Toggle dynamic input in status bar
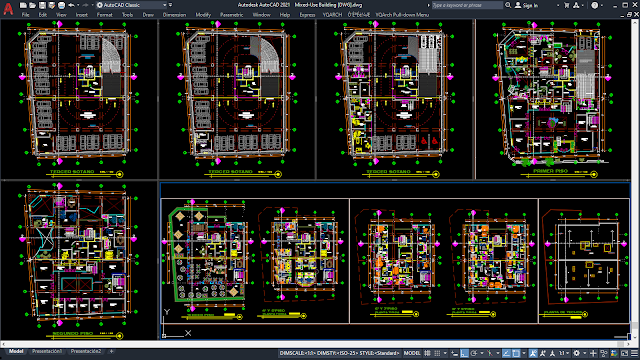Viewport: 640px width, 360px height. (x=454, y=353)
